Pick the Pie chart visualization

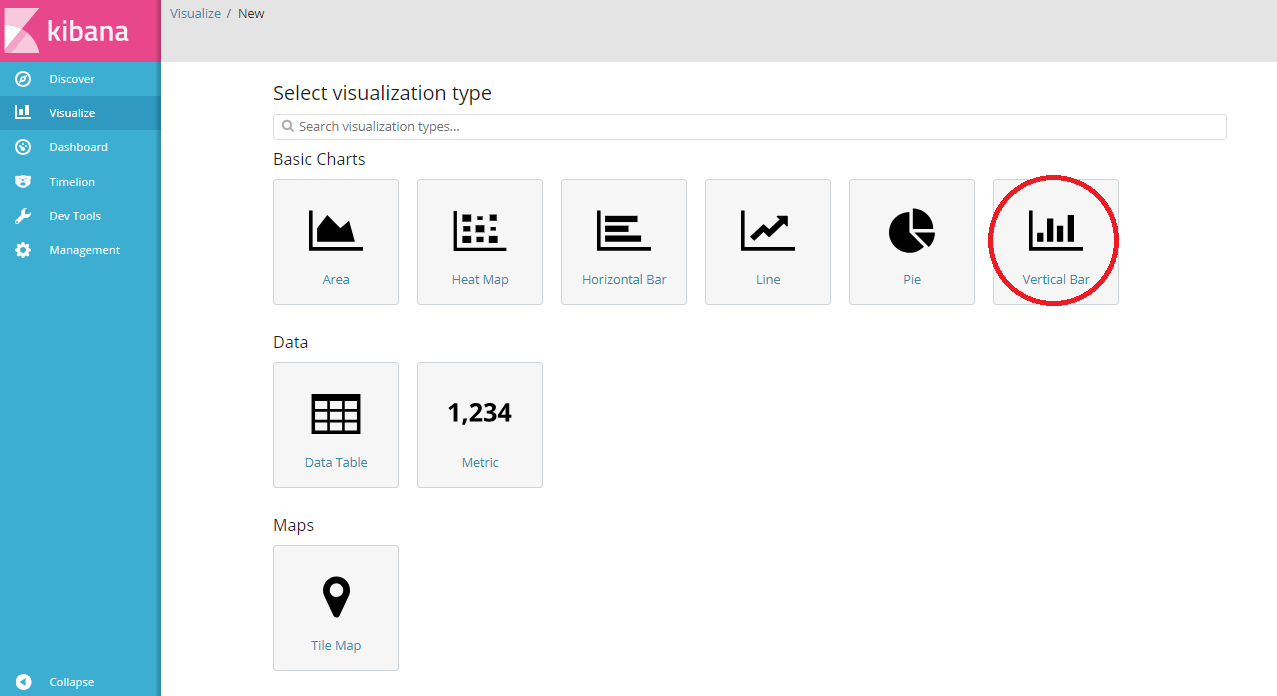911,241
